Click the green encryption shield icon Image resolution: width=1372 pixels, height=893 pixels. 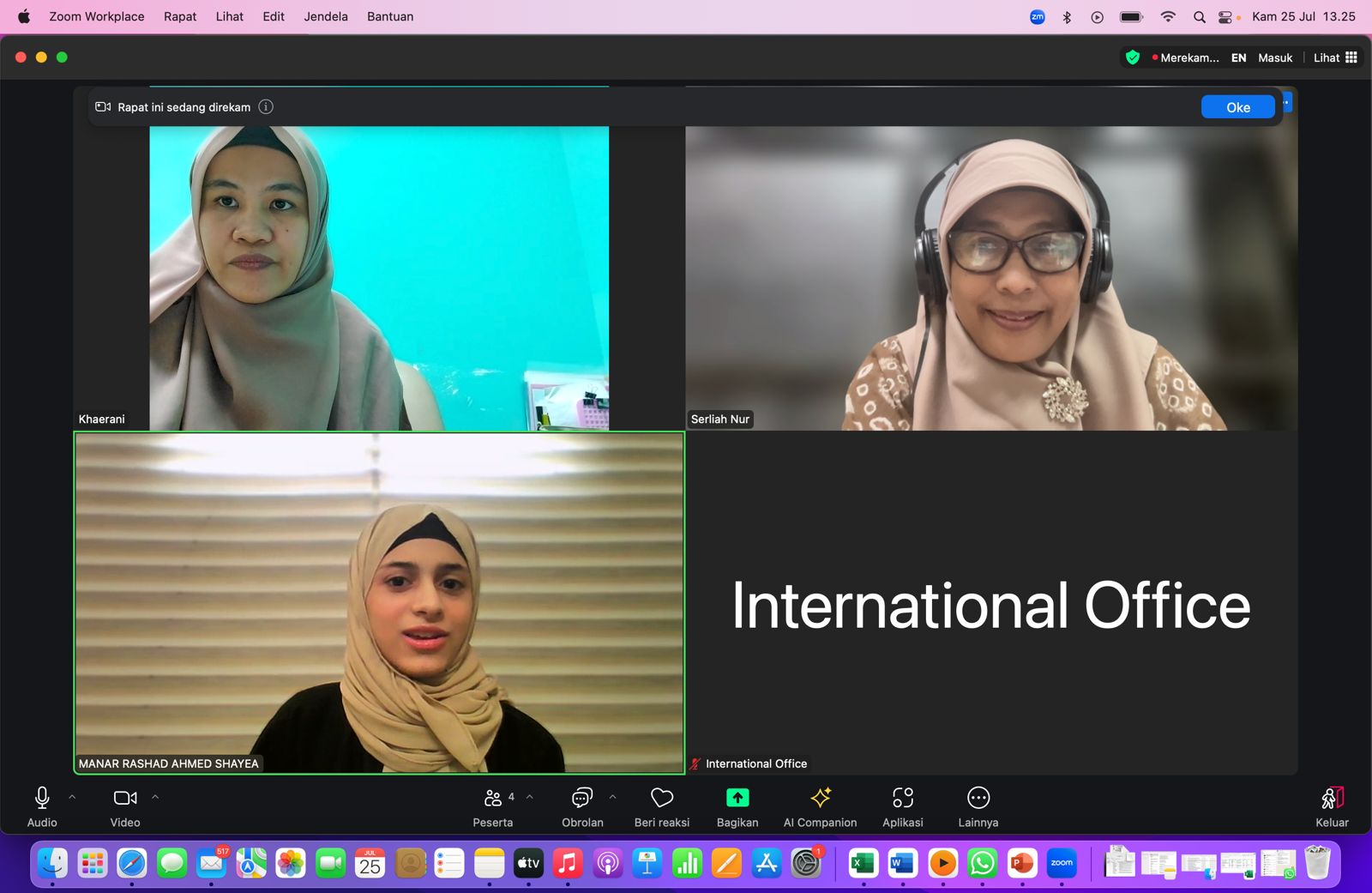[1132, 57]
